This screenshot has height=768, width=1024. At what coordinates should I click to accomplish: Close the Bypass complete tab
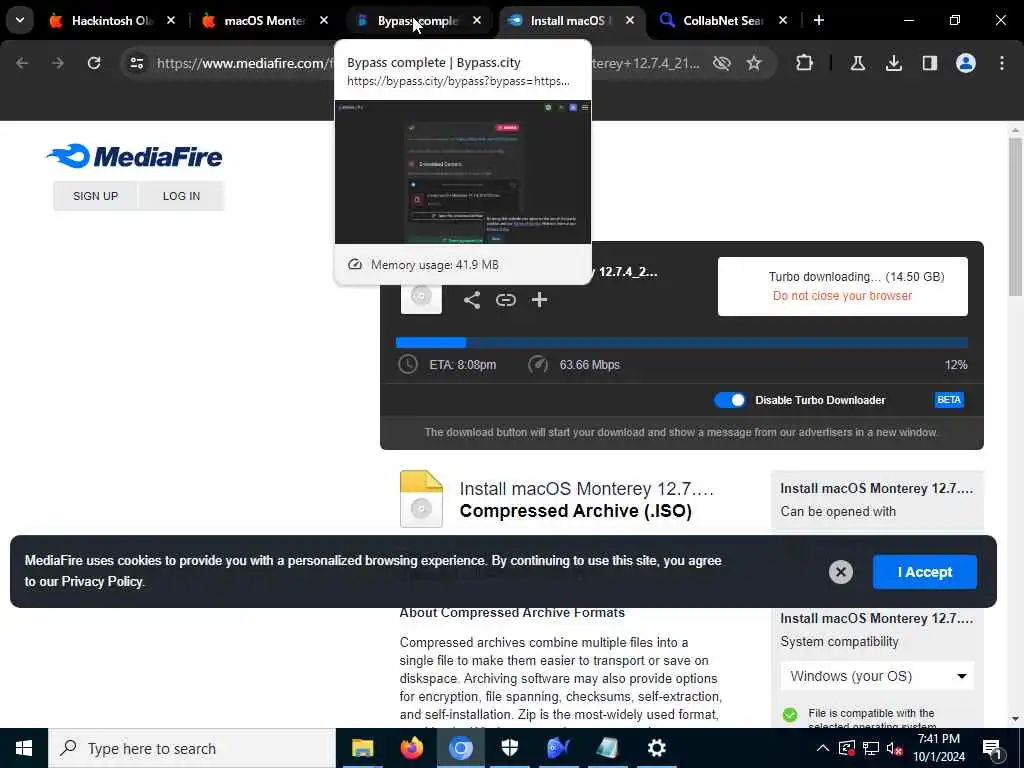tap(477, 20)
